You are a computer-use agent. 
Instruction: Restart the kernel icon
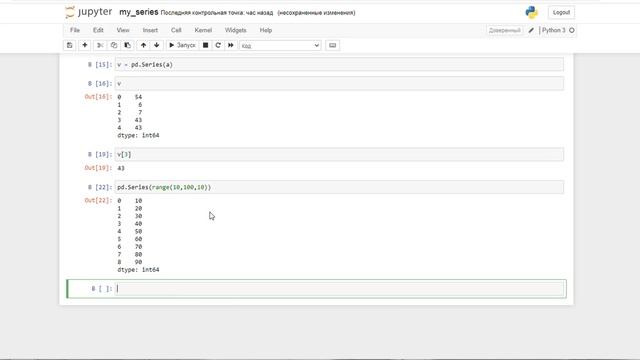[218, 45]
